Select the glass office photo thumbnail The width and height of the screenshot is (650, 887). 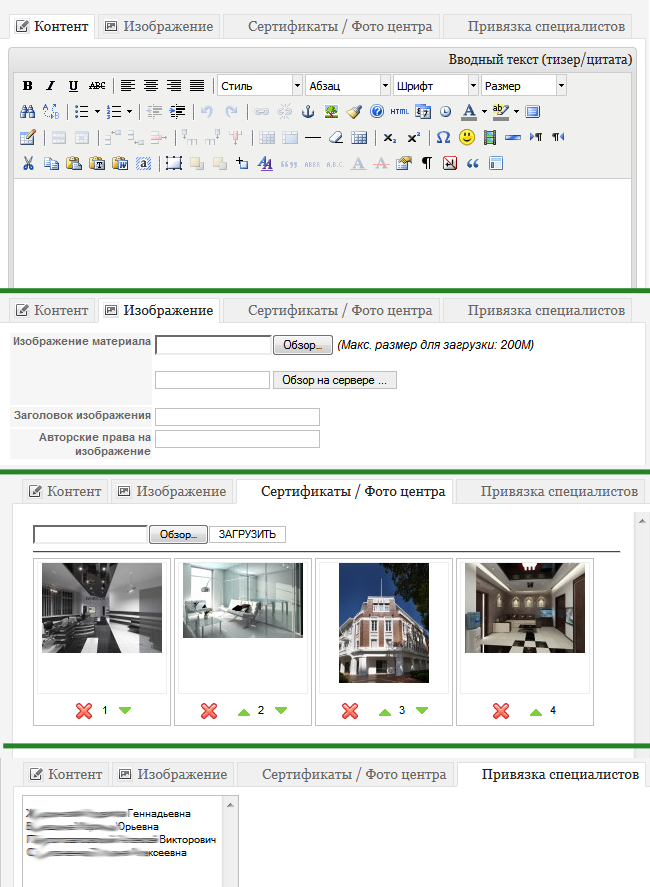pos(243,600)
